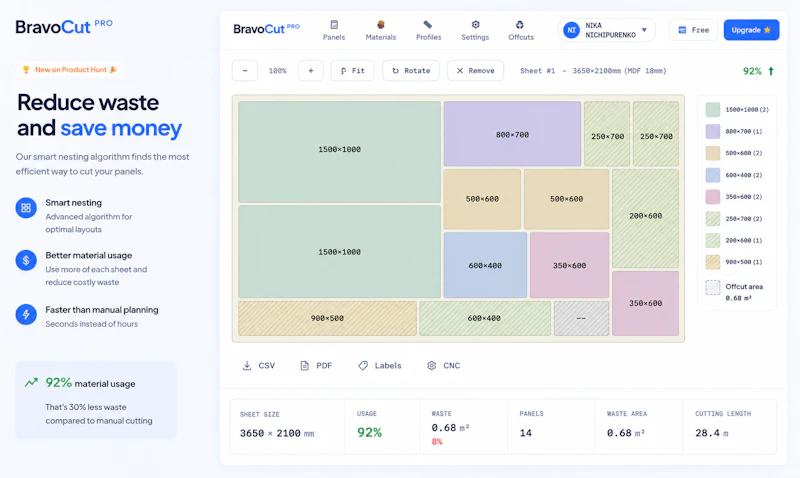Click the green 1500×1000 legend swatch
This screenshot has width=800, height=478.
click(x=712, y=110)
